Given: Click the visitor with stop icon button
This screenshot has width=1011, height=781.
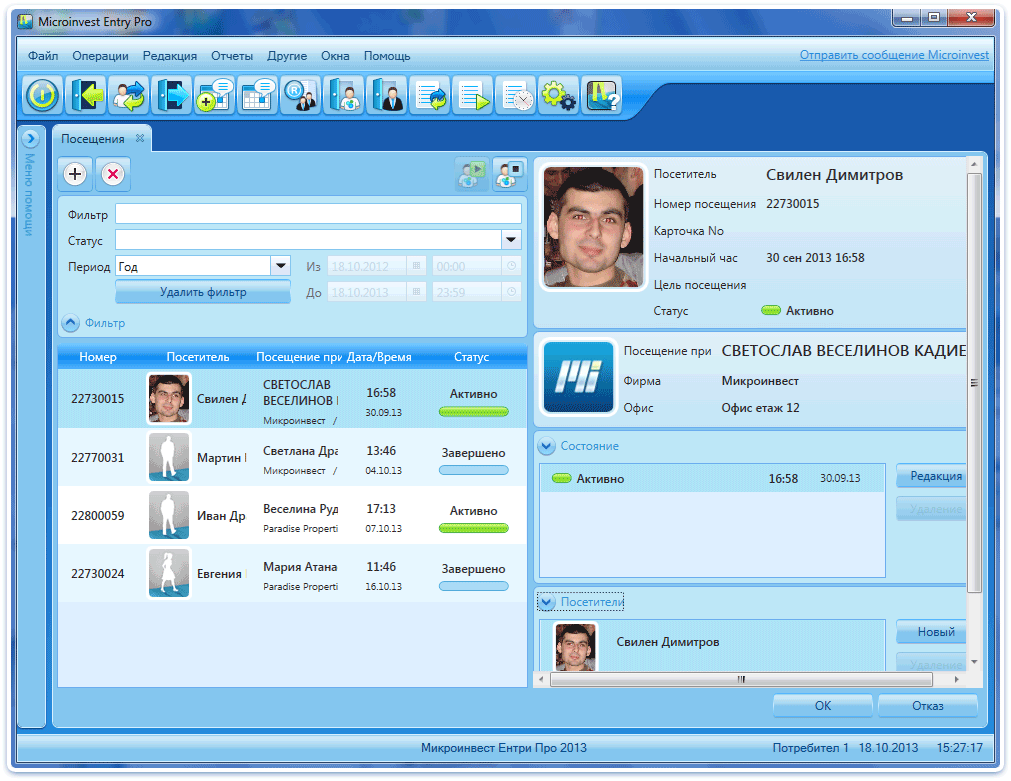Looking at the screenshot, I should pos(509,174).
